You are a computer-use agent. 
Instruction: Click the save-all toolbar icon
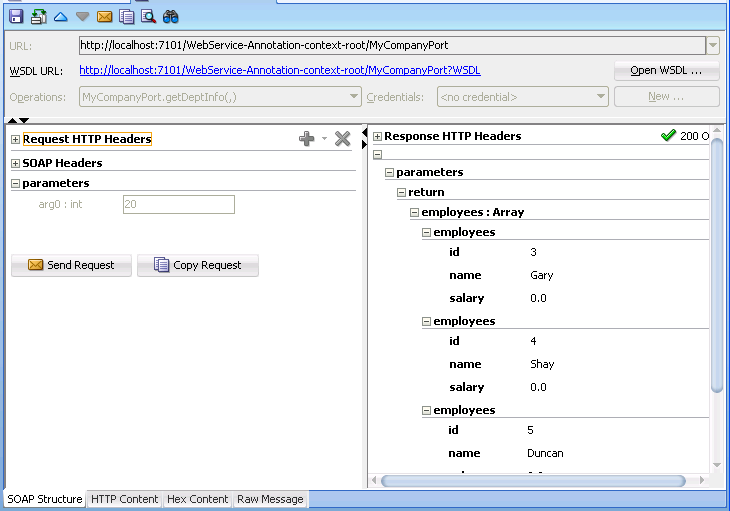pos(38,17)
